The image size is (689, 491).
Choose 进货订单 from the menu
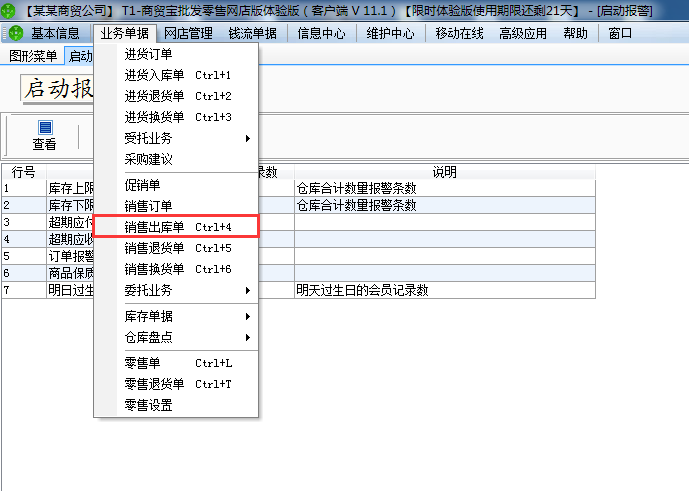point(176,54)
